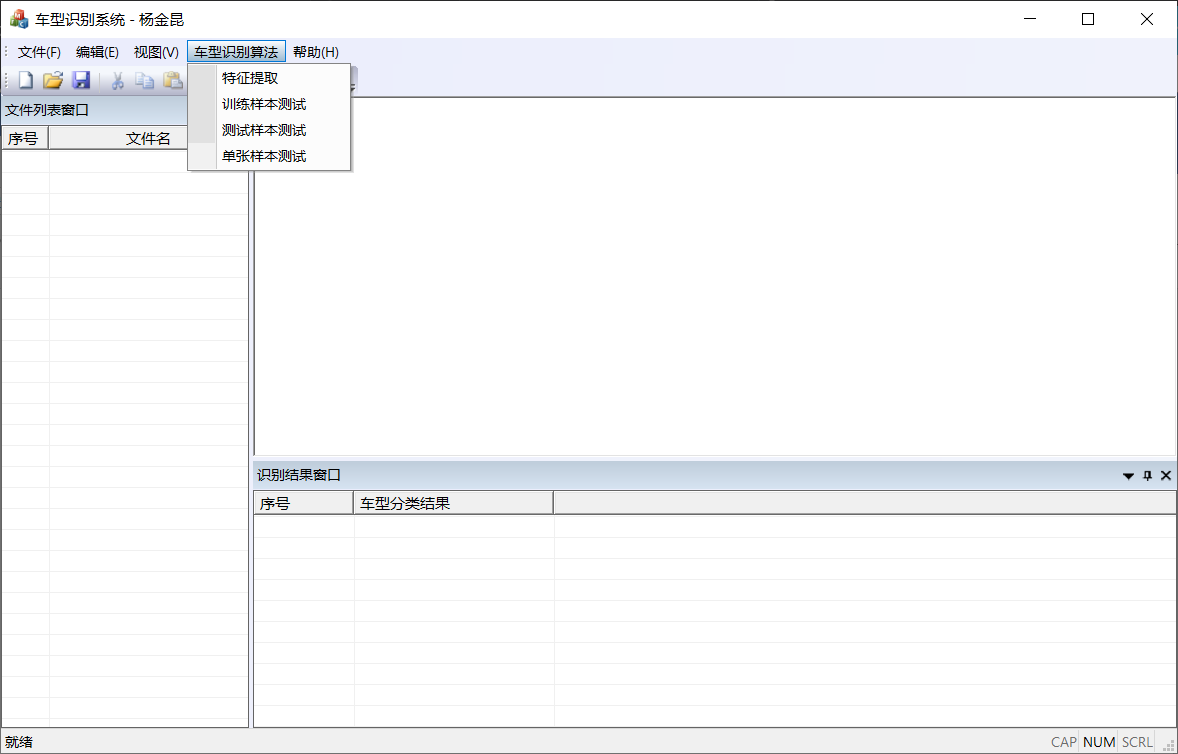
Task: Choose 训练样本测试 menu entry
Action: pos(269,104)
